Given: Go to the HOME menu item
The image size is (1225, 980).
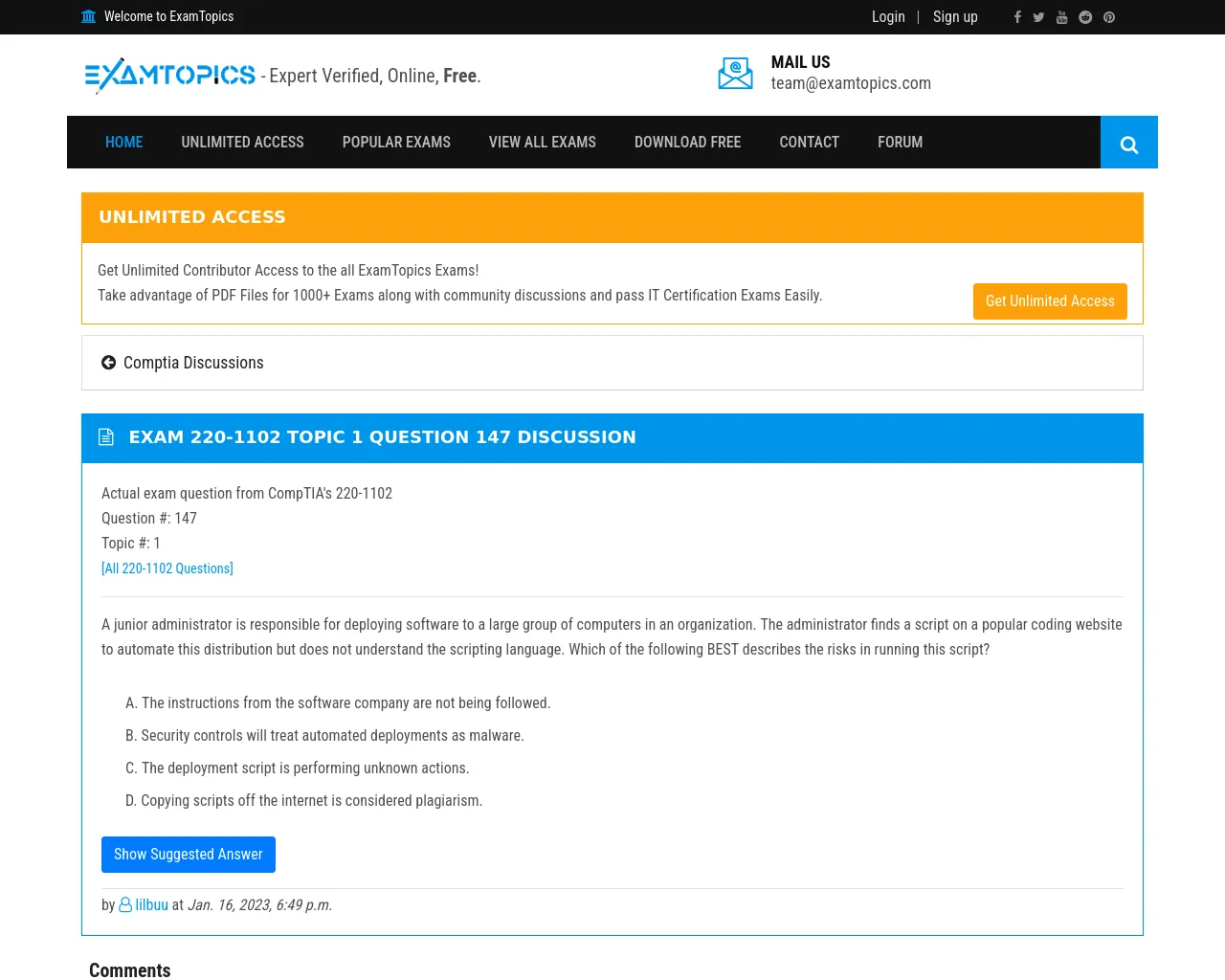Looking at the screenshot, I should [123, 143].
